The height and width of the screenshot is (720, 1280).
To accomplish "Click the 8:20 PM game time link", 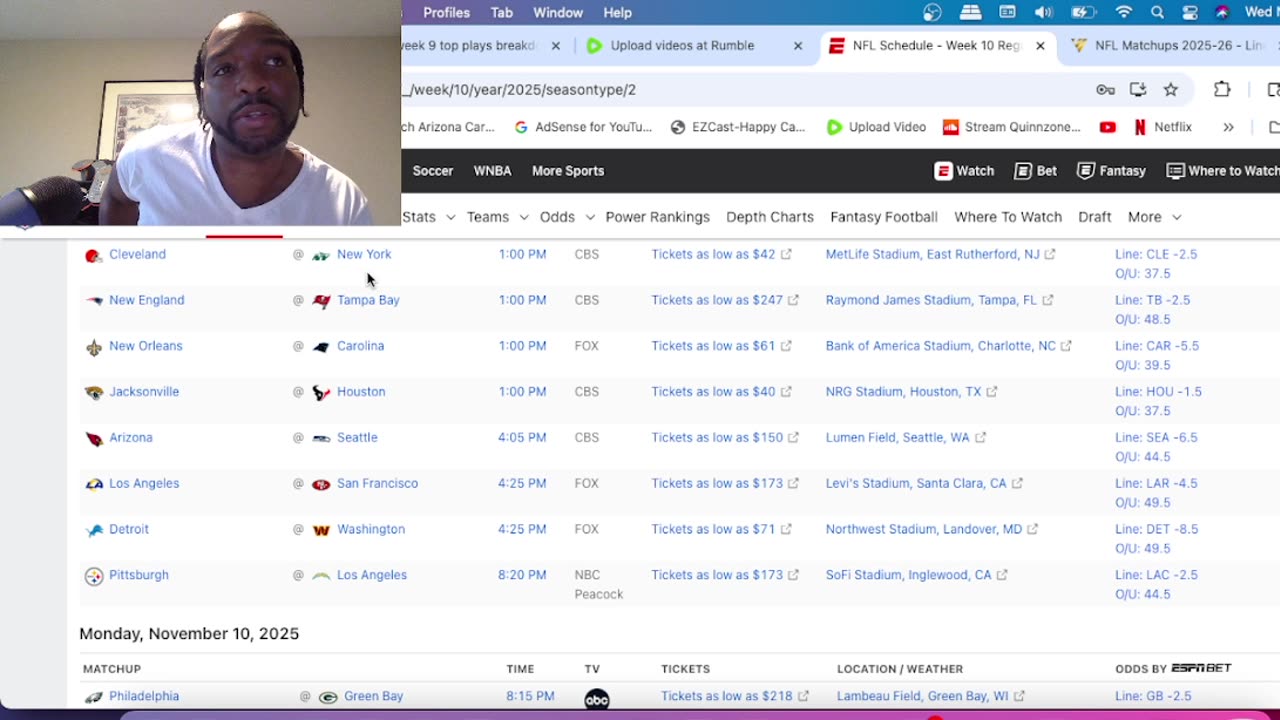I will 522,576.
